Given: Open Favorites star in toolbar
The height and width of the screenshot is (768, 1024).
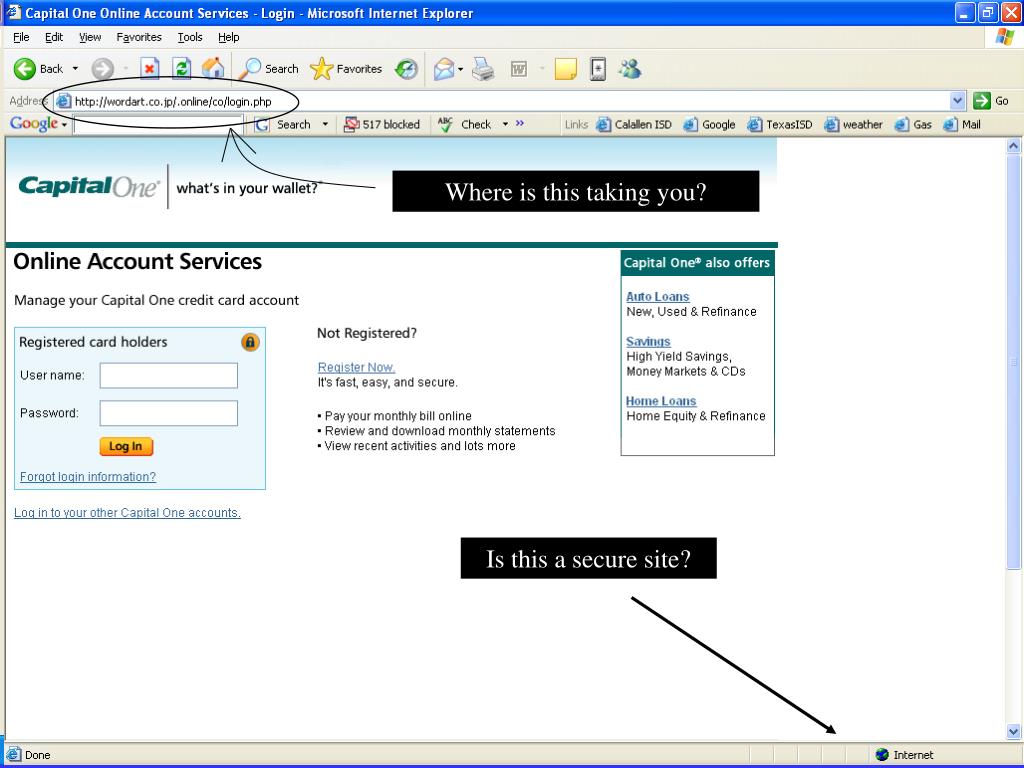Looking at the screenshot, I should tap(346, 69).
